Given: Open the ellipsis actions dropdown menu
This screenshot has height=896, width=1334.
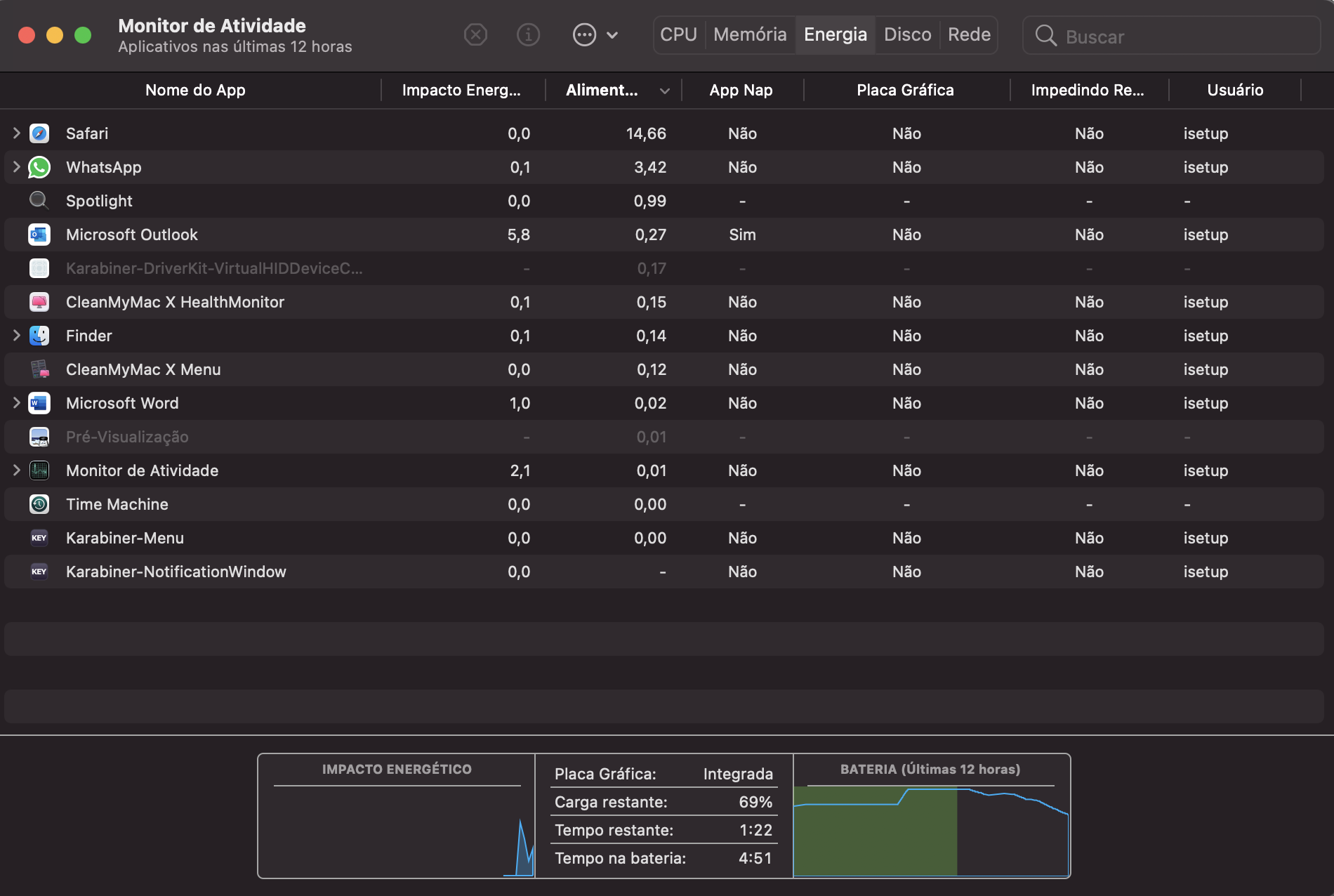Looking at the screenshot, I should click(595, 34).
